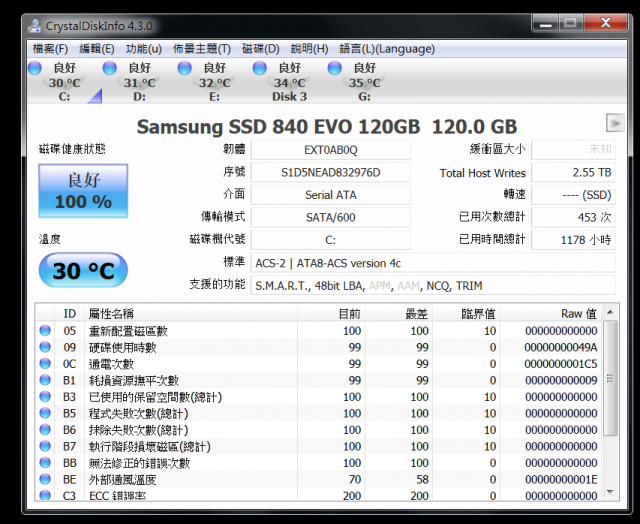Click the power-on hours value 1178 小時

pos(573,240)
